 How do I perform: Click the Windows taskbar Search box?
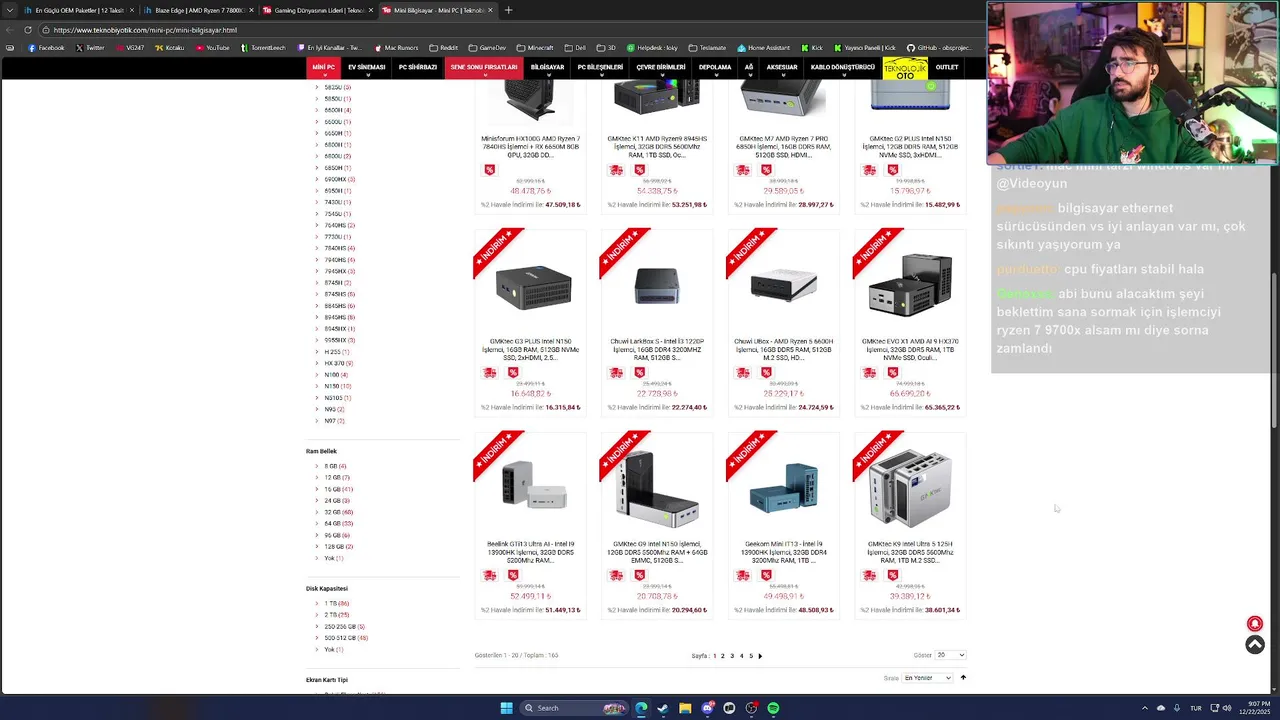pyautogui.click(x=573, y=708)
